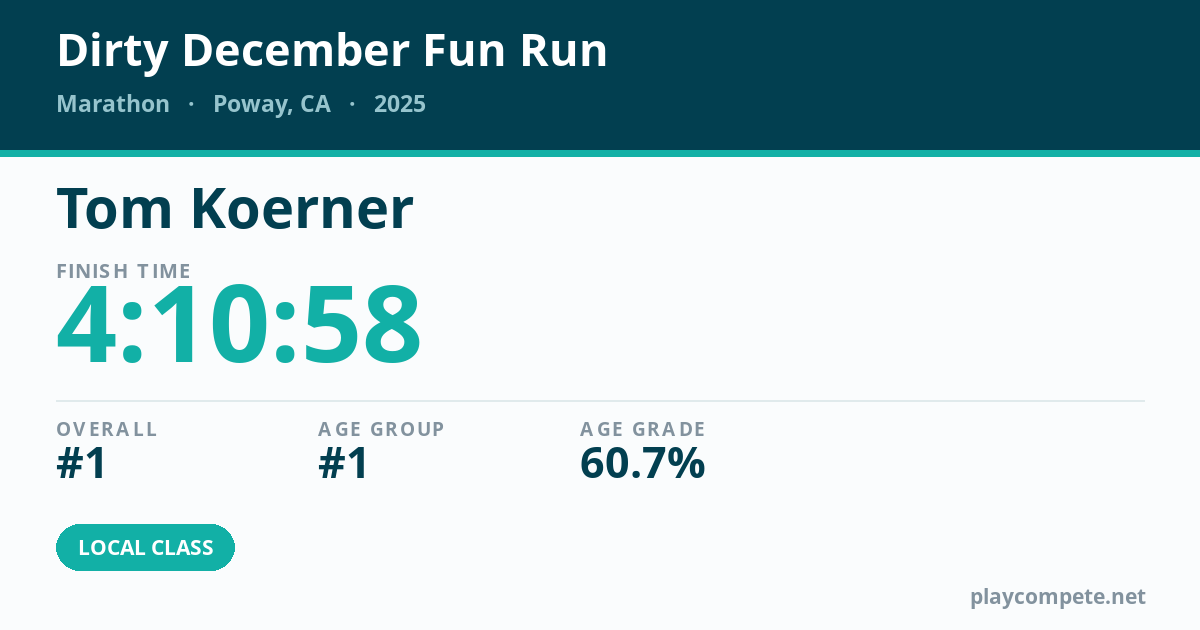This screenshot has width=1200, height=630.
Task: Click the 60.7% age grade value
Action: click(643, 464)
